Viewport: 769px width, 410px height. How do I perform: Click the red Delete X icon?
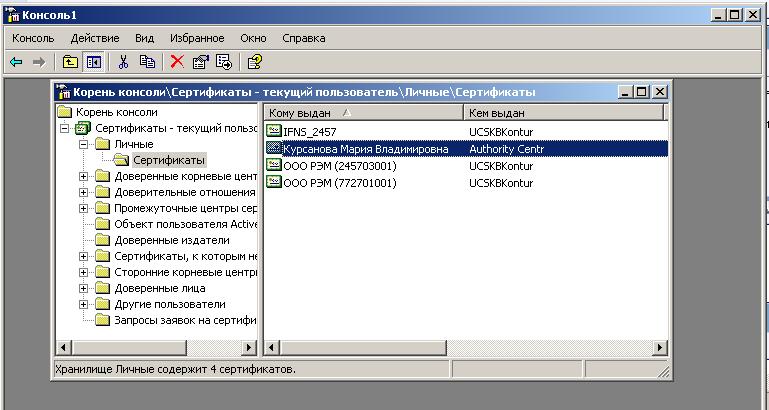[177, 62]
